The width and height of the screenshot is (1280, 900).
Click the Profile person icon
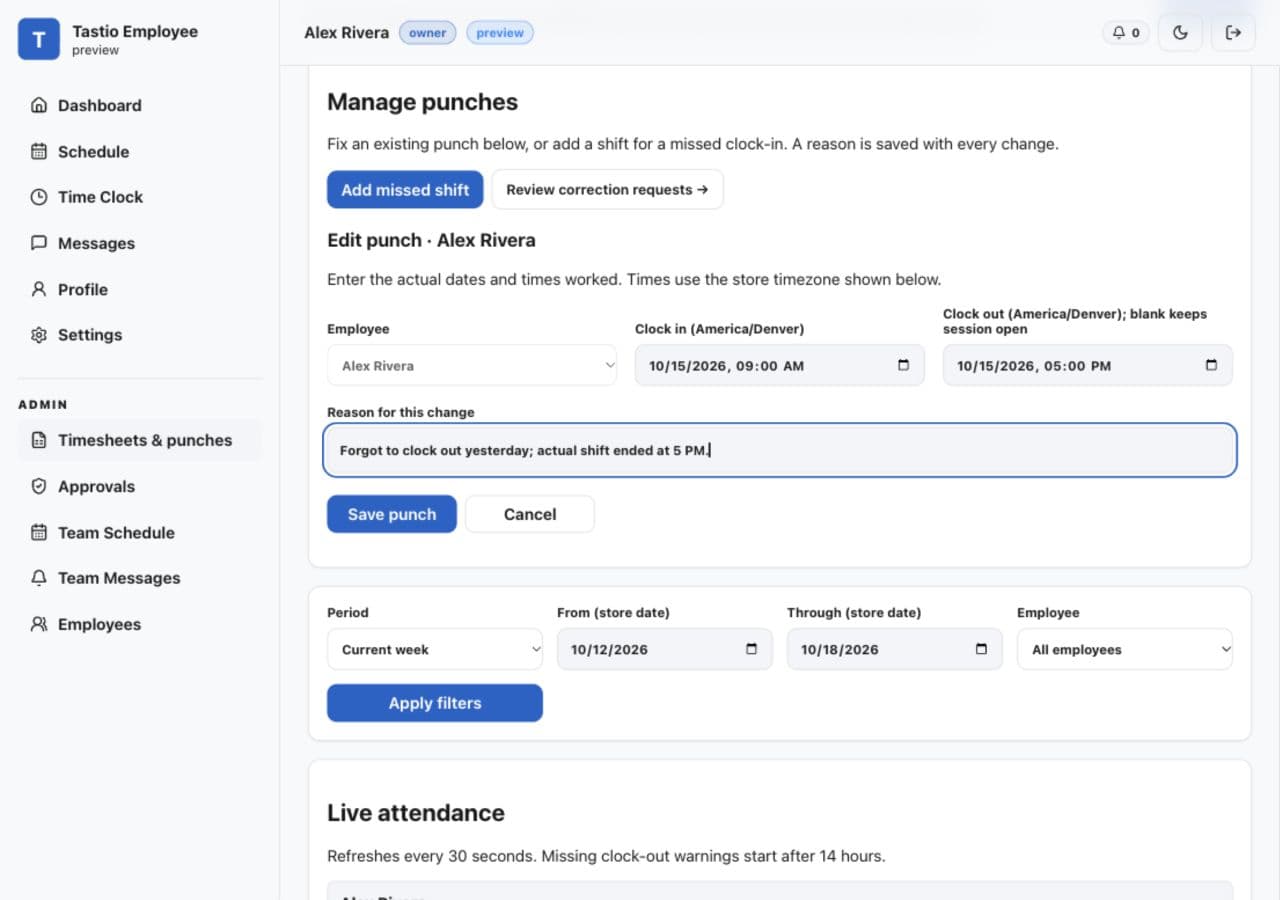pos(39,289)
